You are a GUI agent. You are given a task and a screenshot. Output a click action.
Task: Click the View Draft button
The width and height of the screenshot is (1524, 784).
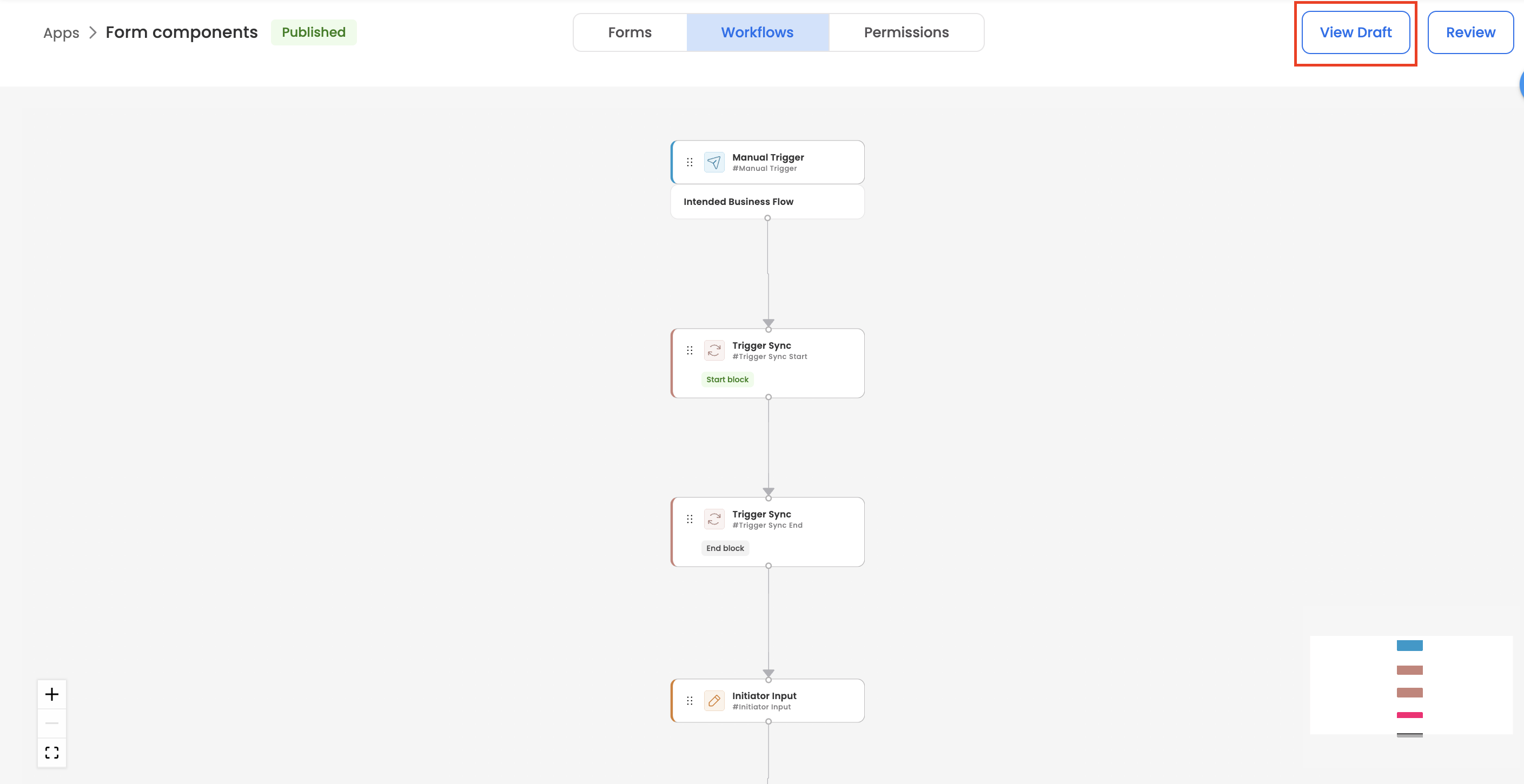point(1355,32)
